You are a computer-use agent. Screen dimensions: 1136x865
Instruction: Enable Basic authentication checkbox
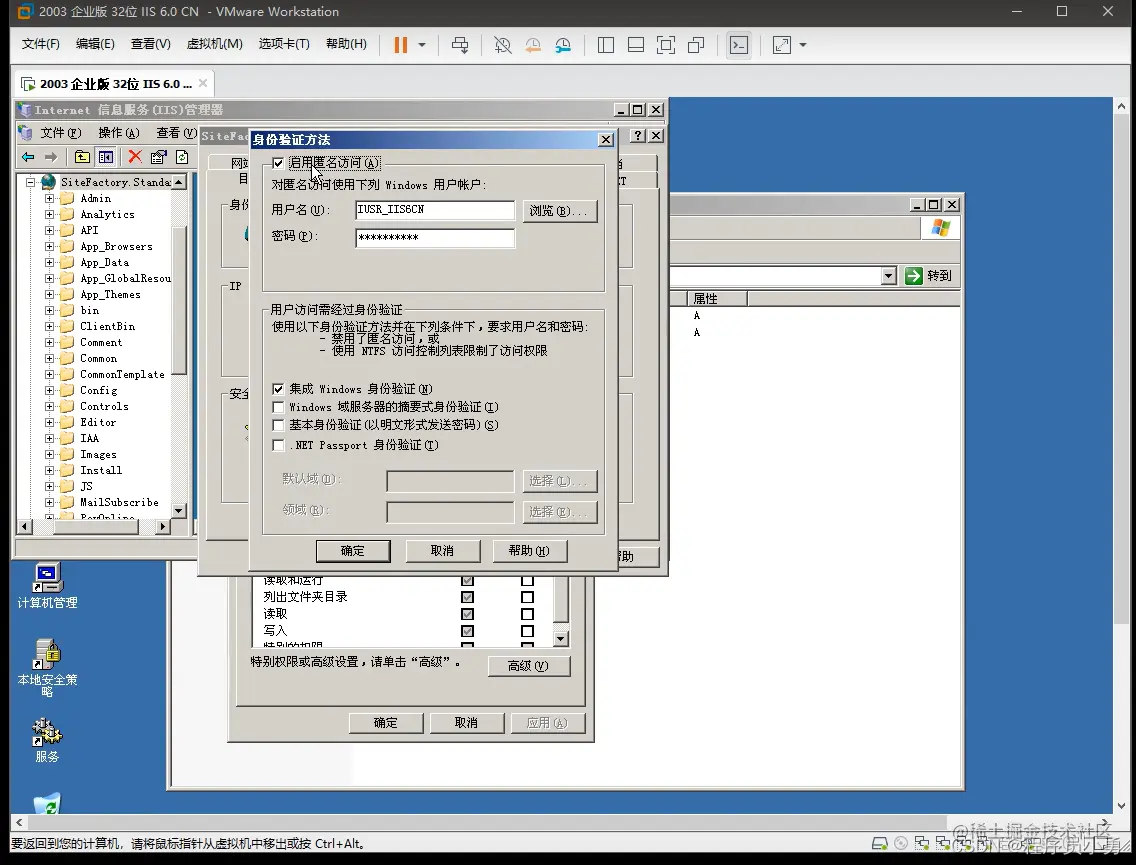(x=278, y=425)
